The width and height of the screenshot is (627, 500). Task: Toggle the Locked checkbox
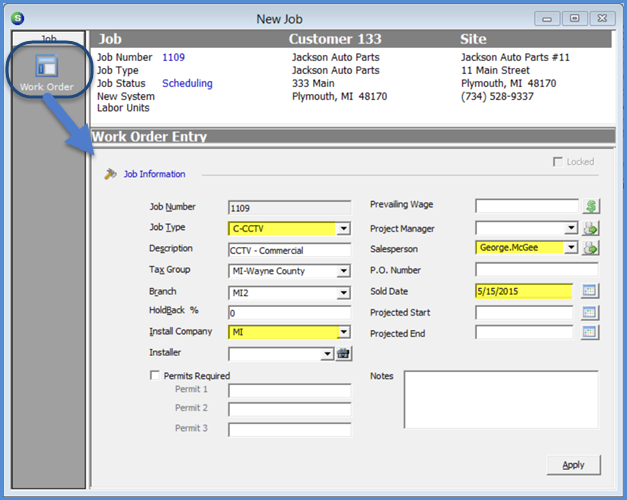557,162
